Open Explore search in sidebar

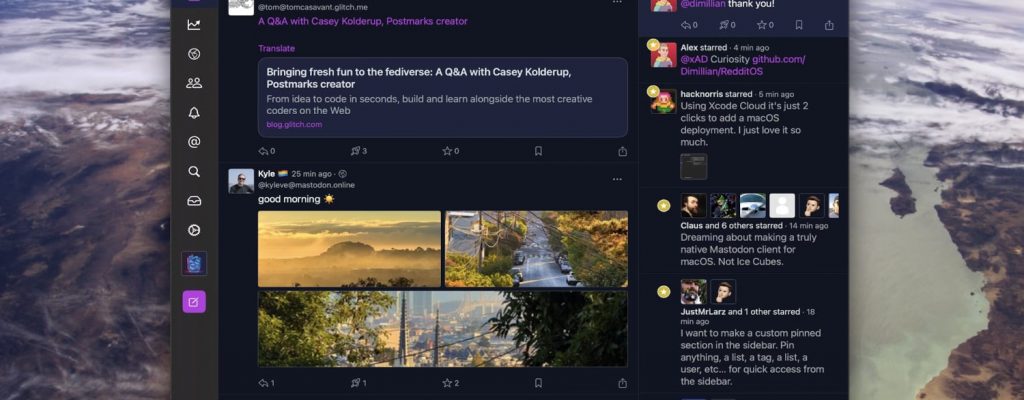tap(194, 171)
